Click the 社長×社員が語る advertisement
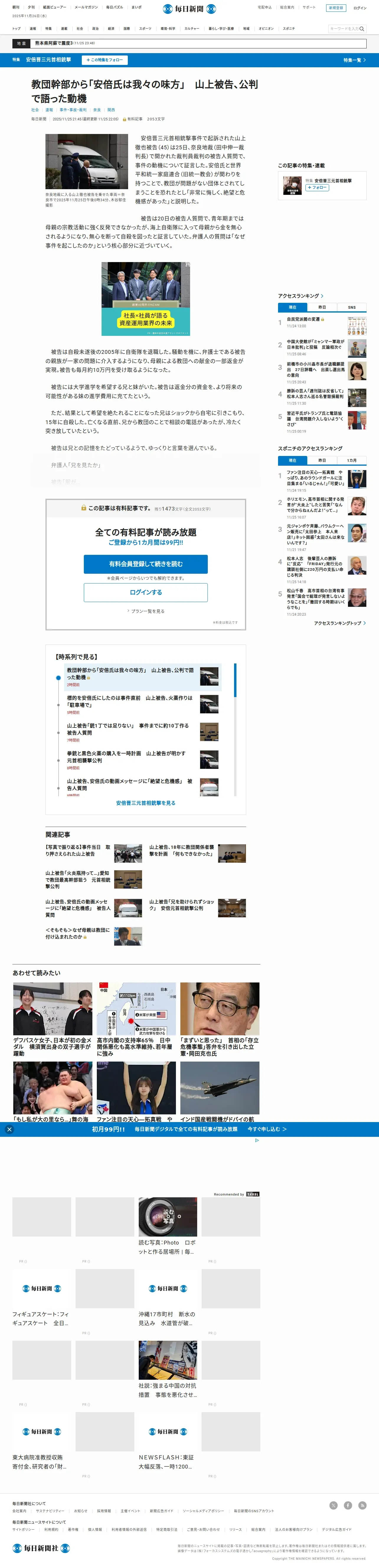379x1568 pixels. click(x=146, y=299)
